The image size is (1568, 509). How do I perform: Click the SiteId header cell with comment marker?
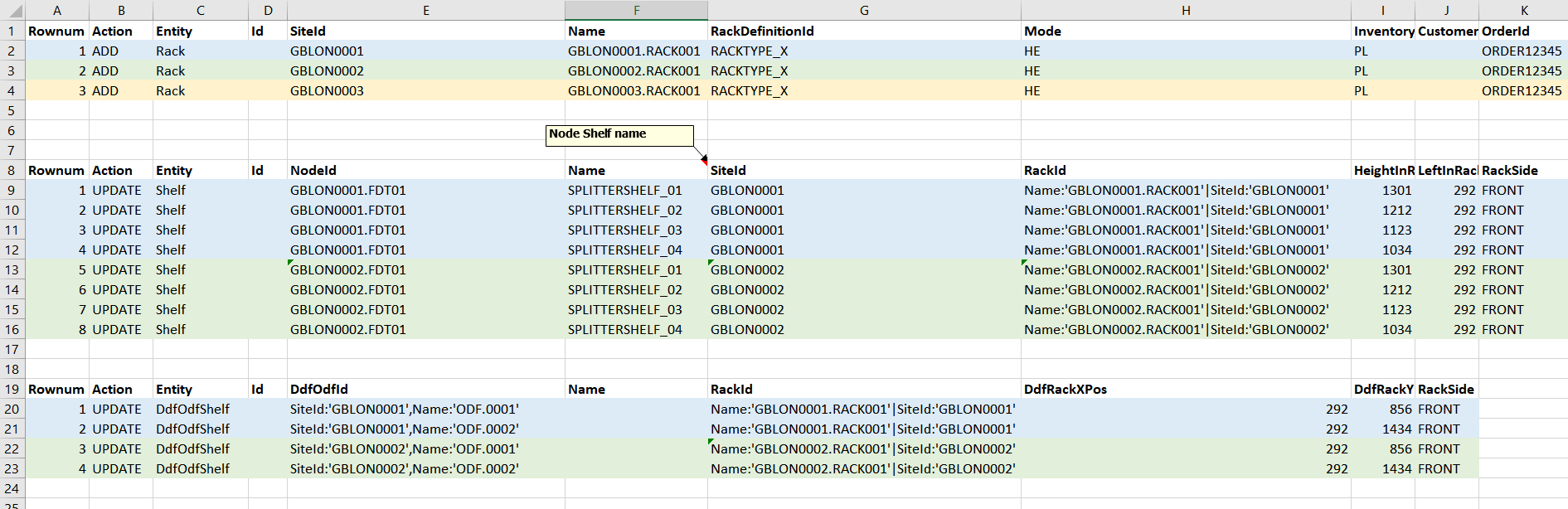point(864,170)
